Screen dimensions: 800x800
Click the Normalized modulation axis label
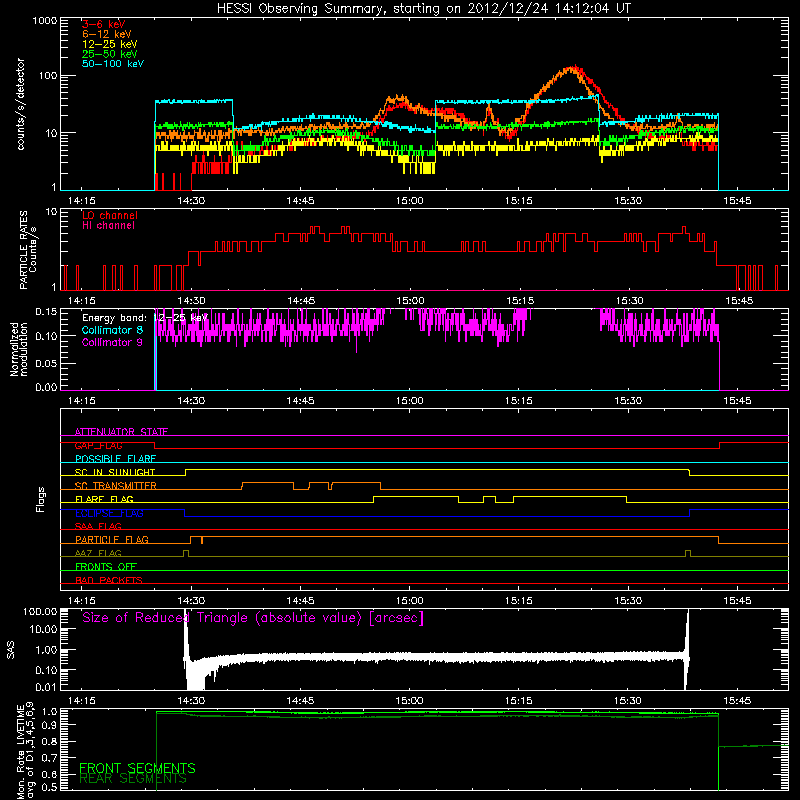click(19, 349)
